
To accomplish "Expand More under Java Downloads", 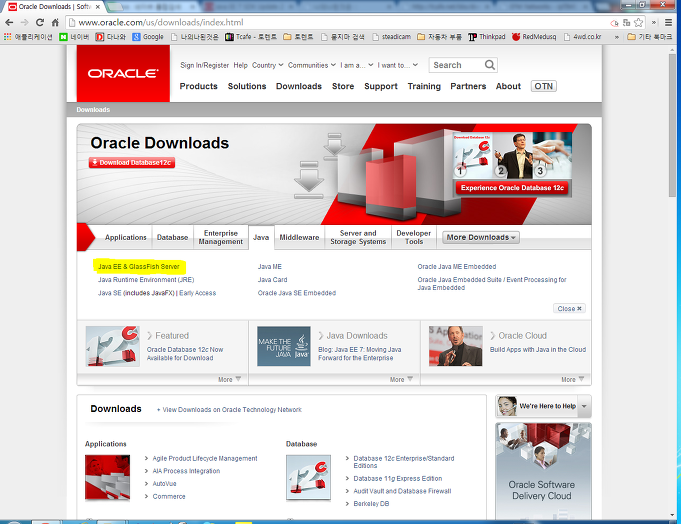I will pos(401,379).
